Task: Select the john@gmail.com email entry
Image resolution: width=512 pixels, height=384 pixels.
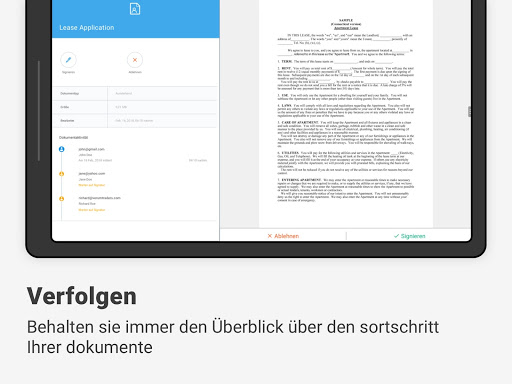Action: point(91,149)
